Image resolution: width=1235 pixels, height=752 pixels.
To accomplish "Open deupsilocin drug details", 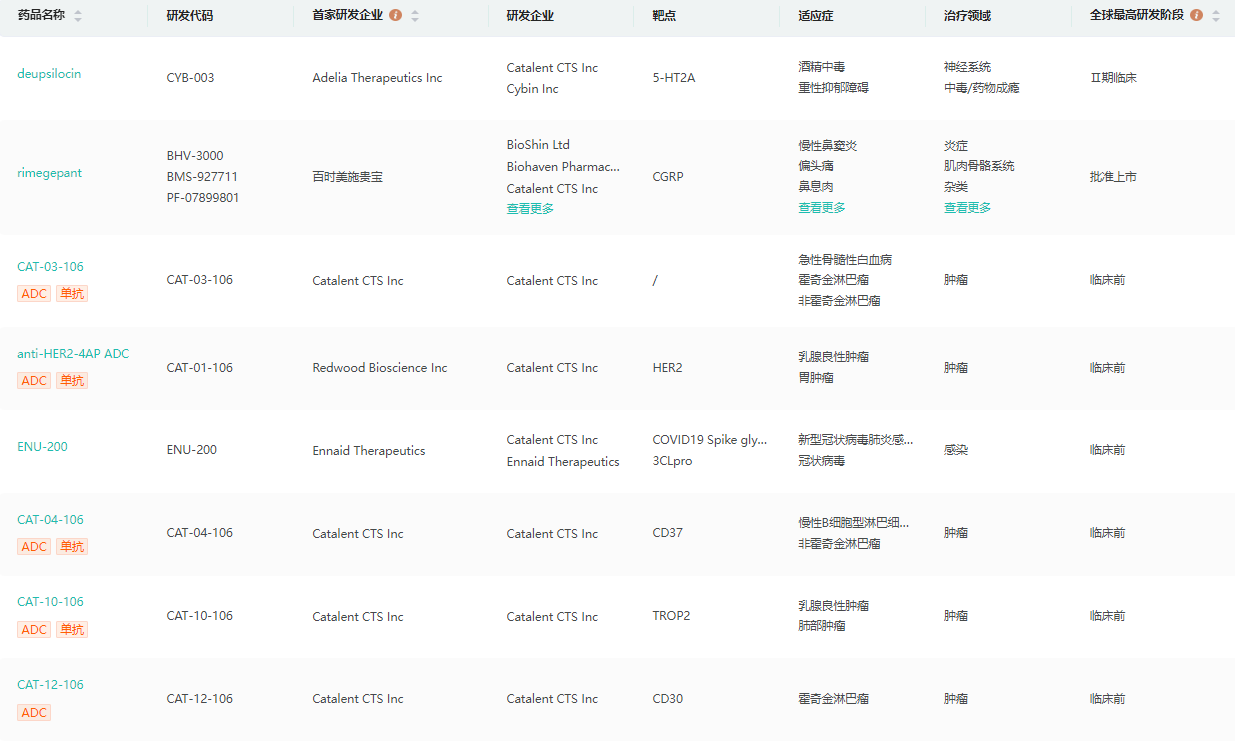I will tap(49, 74).
